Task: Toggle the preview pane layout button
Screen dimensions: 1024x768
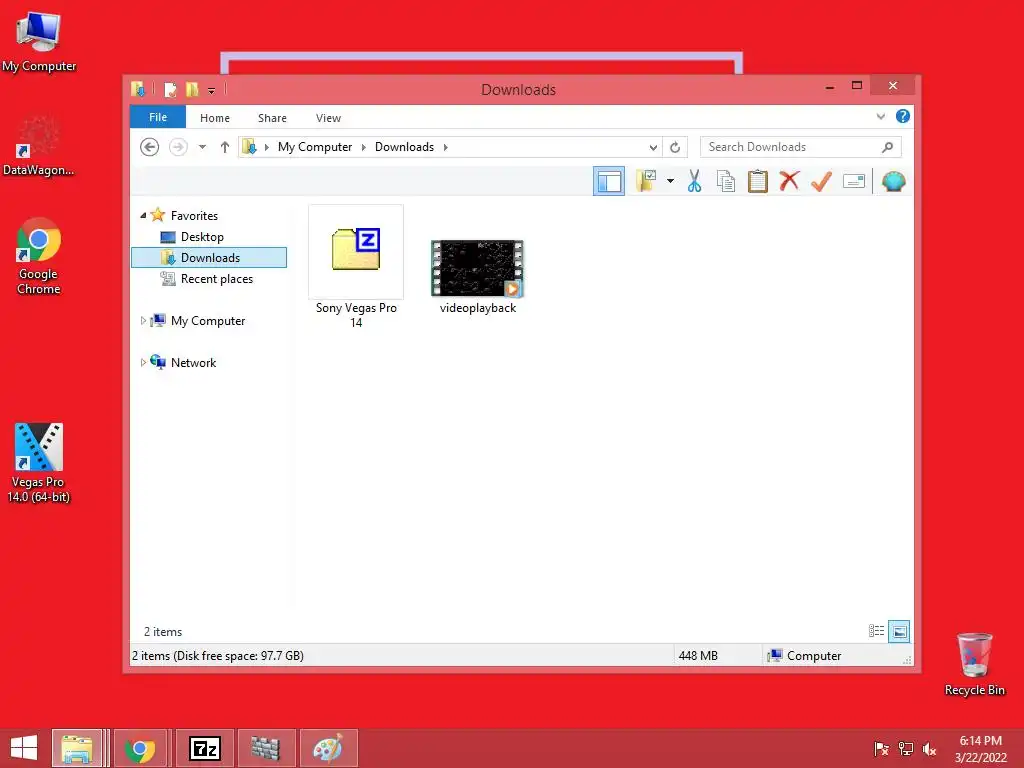Action: pos(609,181)
